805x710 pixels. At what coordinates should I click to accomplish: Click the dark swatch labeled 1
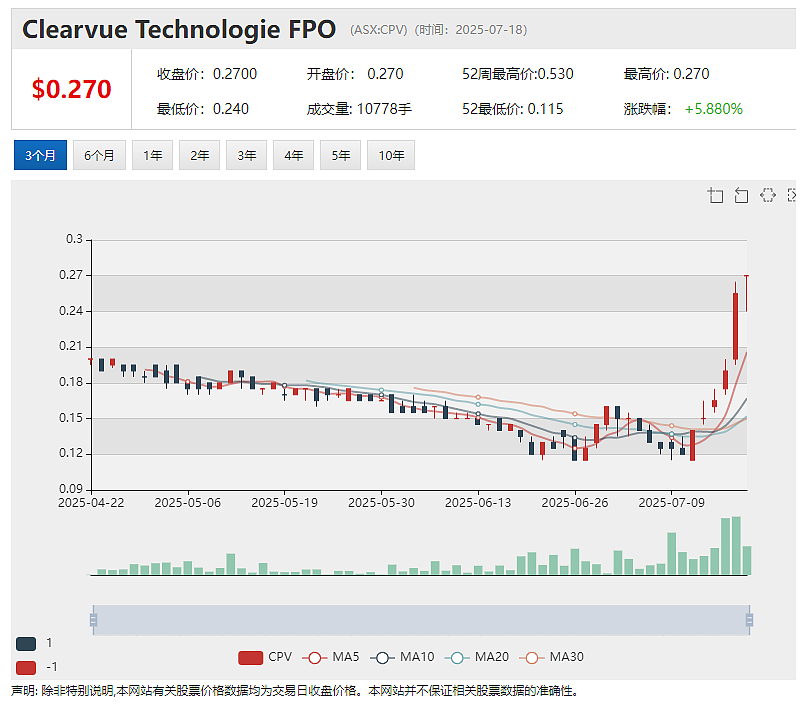point(26,643)
